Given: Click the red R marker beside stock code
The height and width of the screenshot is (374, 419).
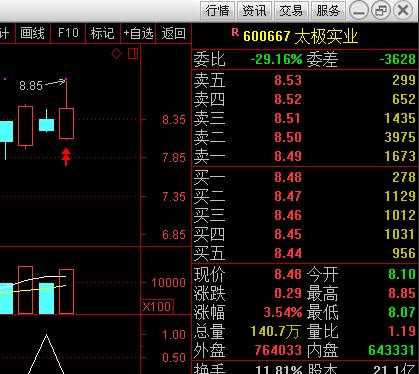Looking at the screenshot, I should pyautogui.click(x=235, y=32).
